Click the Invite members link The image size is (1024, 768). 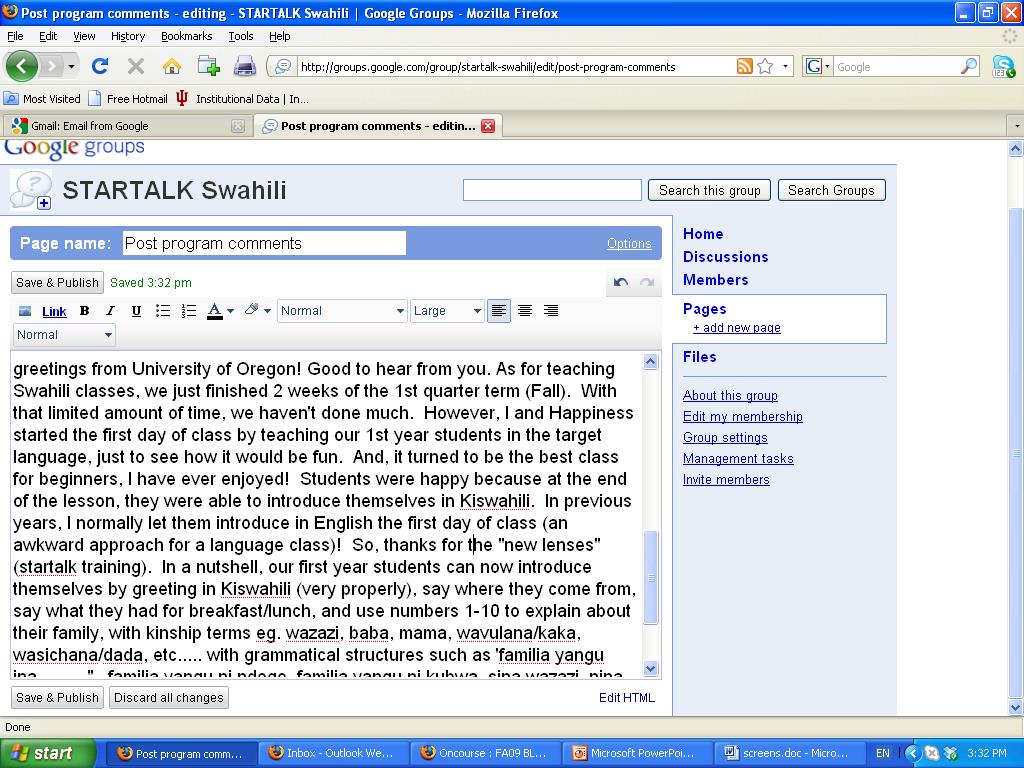726,479
